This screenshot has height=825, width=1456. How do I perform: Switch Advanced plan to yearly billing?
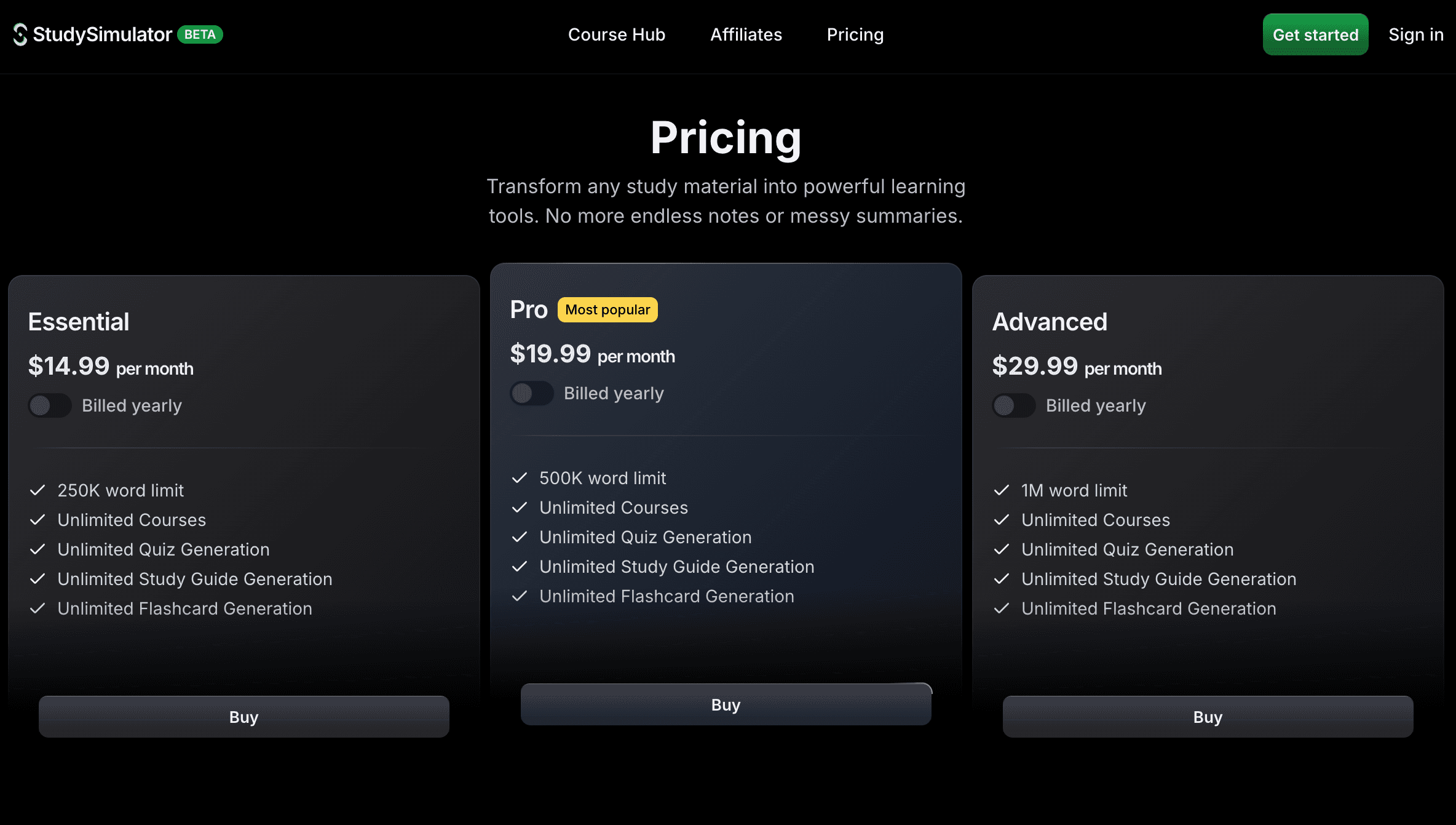click(x=1014, y=405)
